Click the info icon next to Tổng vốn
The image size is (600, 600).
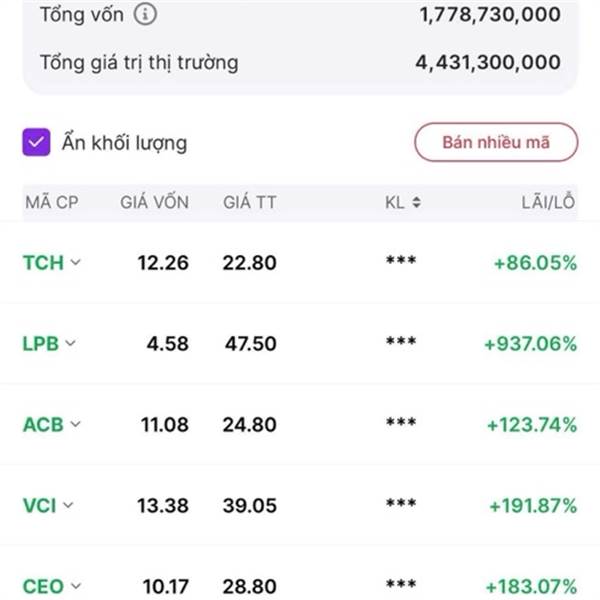[146, 15]
